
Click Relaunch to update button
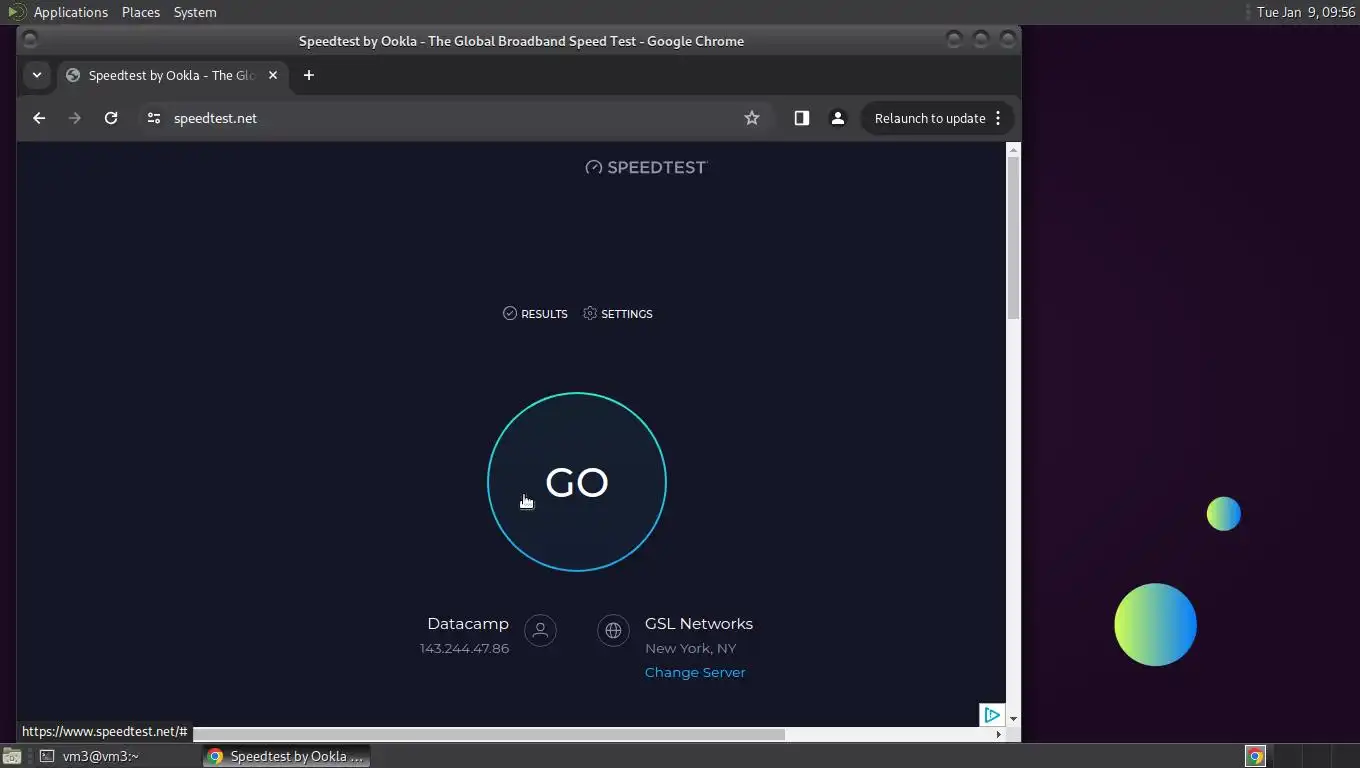point(930,118)
